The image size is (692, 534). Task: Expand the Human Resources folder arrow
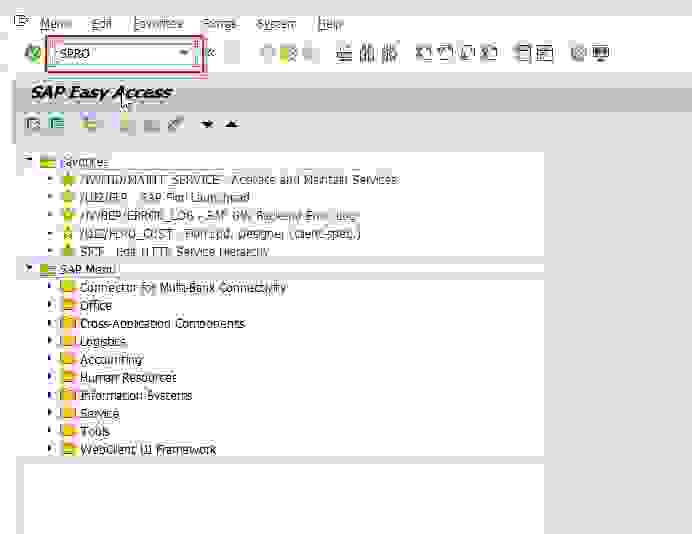(x=50, y=376)
